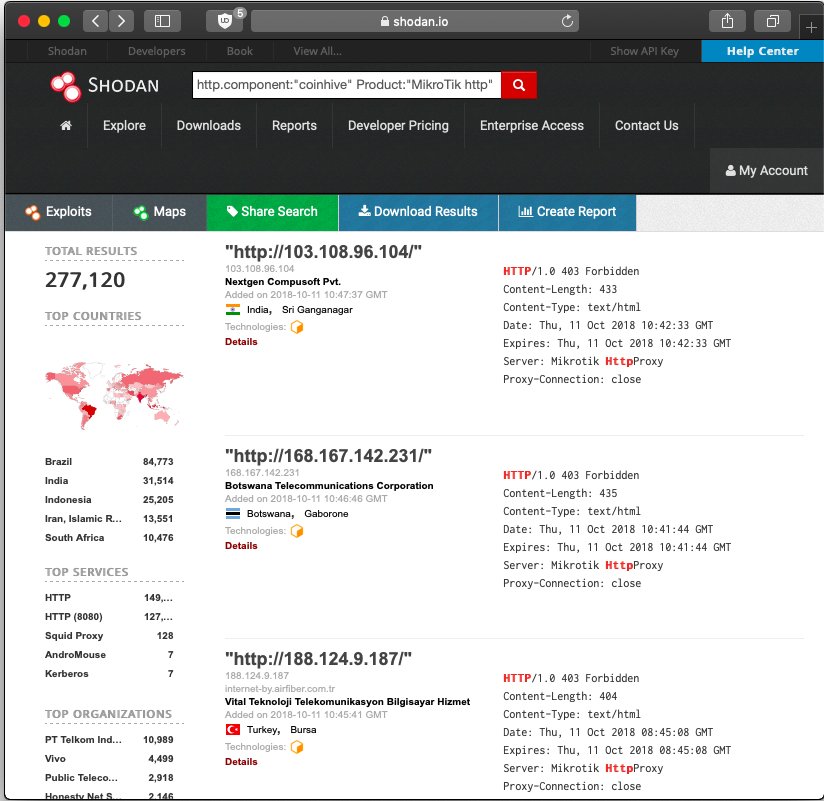Click technology cube icon for 168.167.142.231
The height and width of the screenshot is (801, 824).
297,531
